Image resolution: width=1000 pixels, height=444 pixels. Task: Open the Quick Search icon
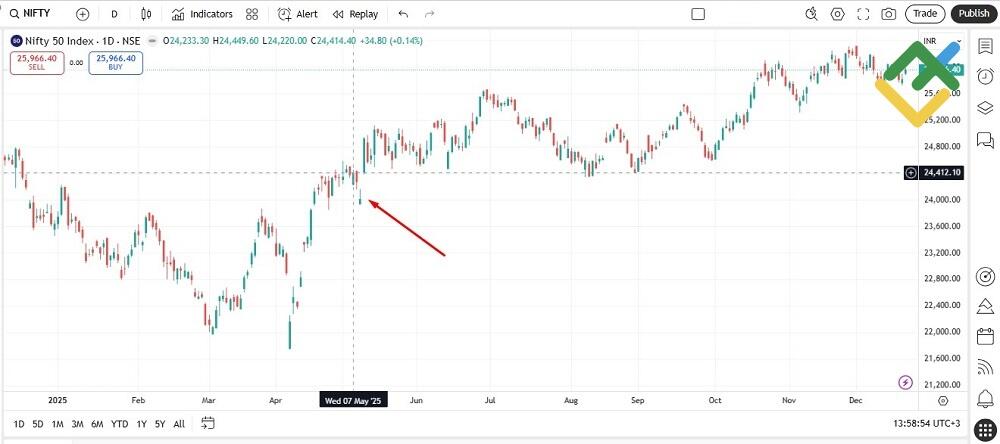(812, 14)
